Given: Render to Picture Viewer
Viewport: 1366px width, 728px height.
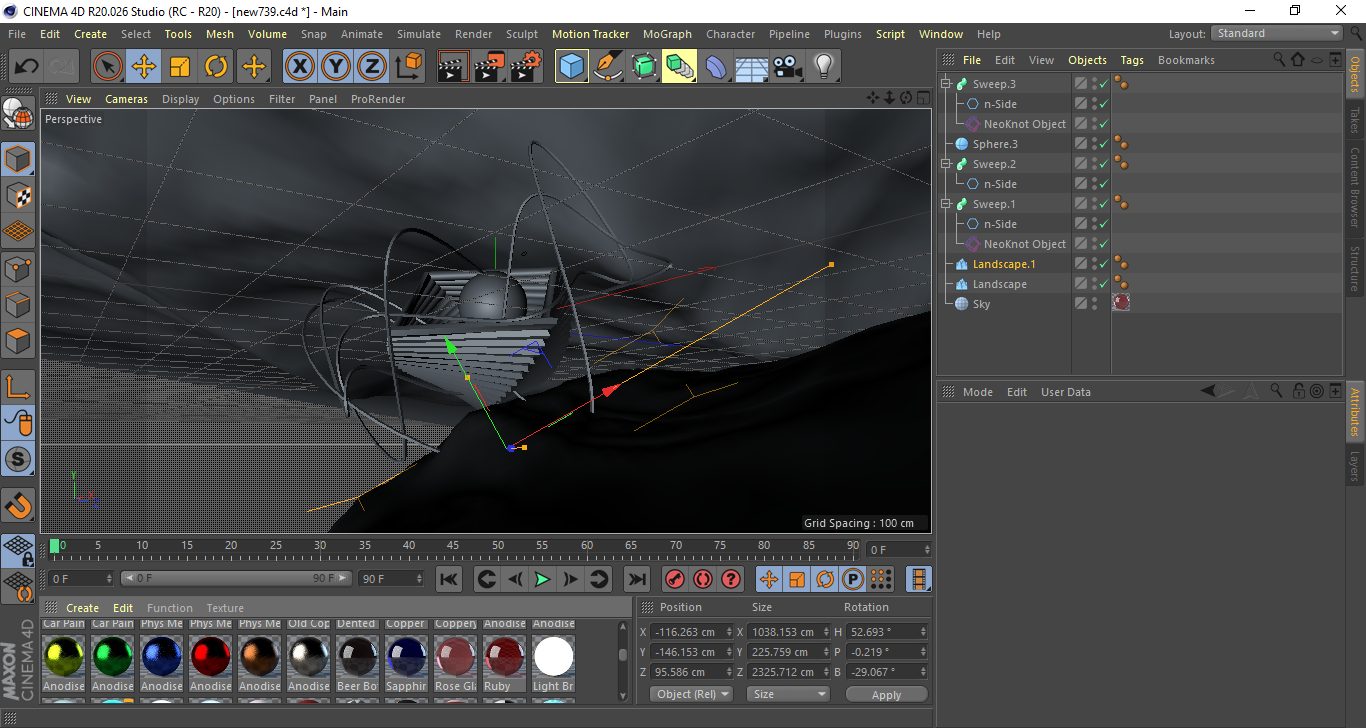Looking at the screenshot, I should (x=489, y=67).
